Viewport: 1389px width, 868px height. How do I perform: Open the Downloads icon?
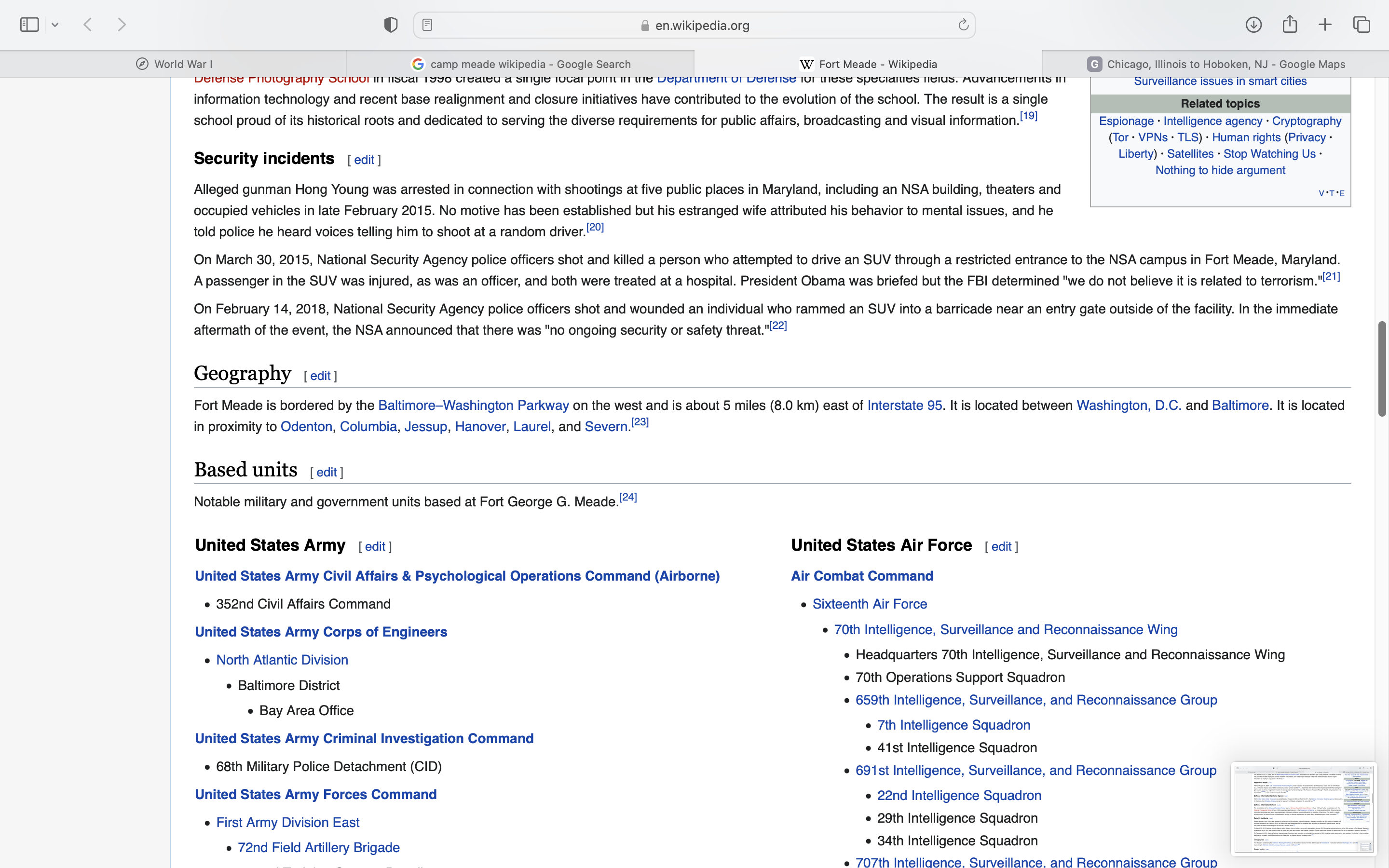[1253, 25]
